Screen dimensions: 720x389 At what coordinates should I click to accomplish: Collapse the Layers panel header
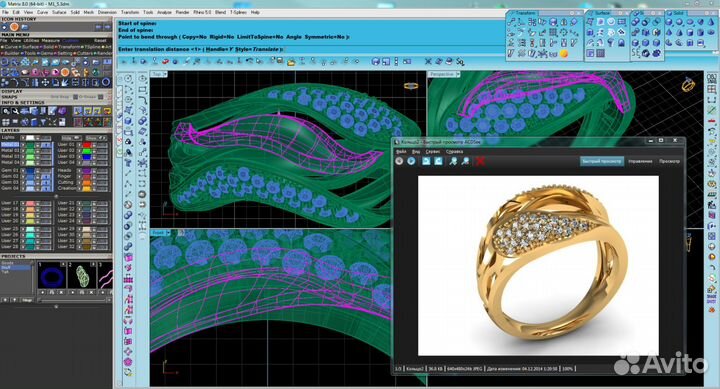click(x=56, y=130)
